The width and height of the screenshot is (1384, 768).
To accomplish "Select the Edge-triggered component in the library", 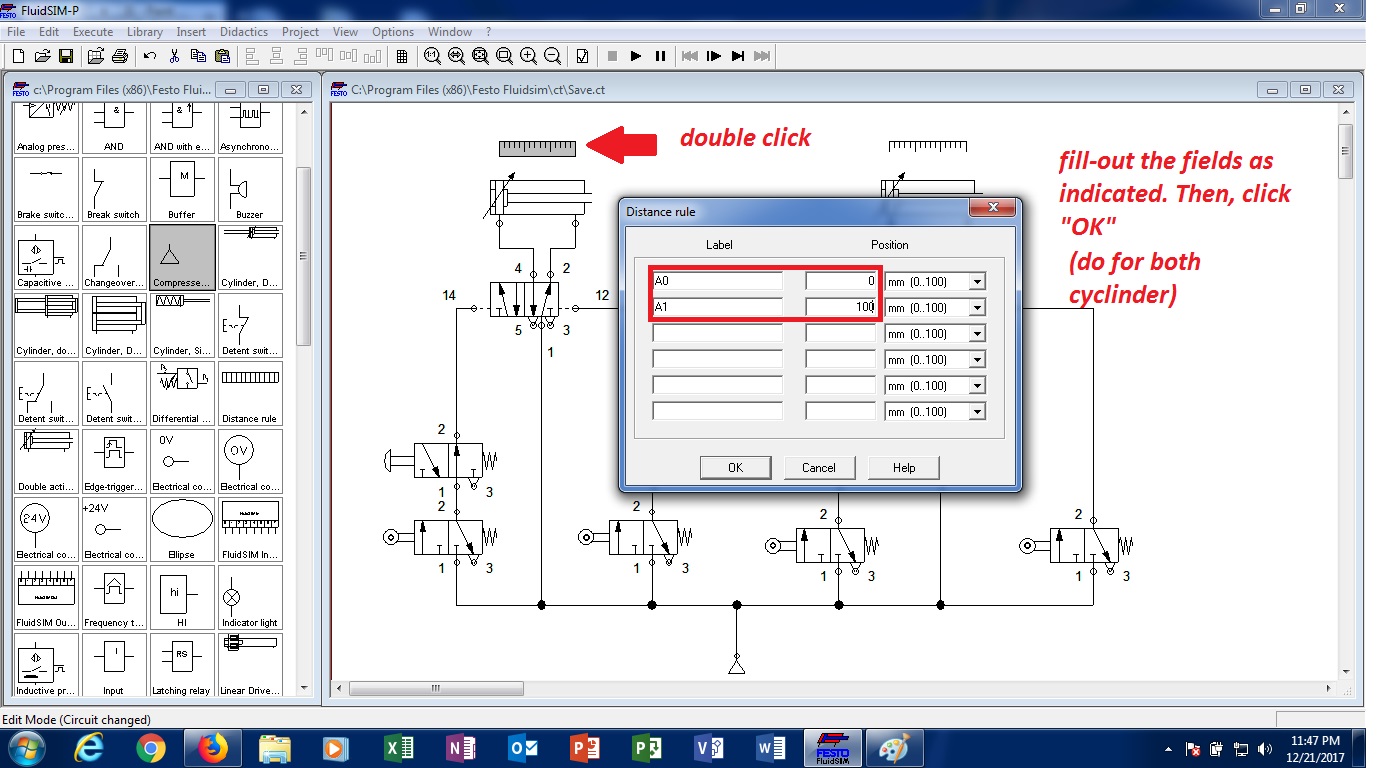I will (x=114, y=461).
